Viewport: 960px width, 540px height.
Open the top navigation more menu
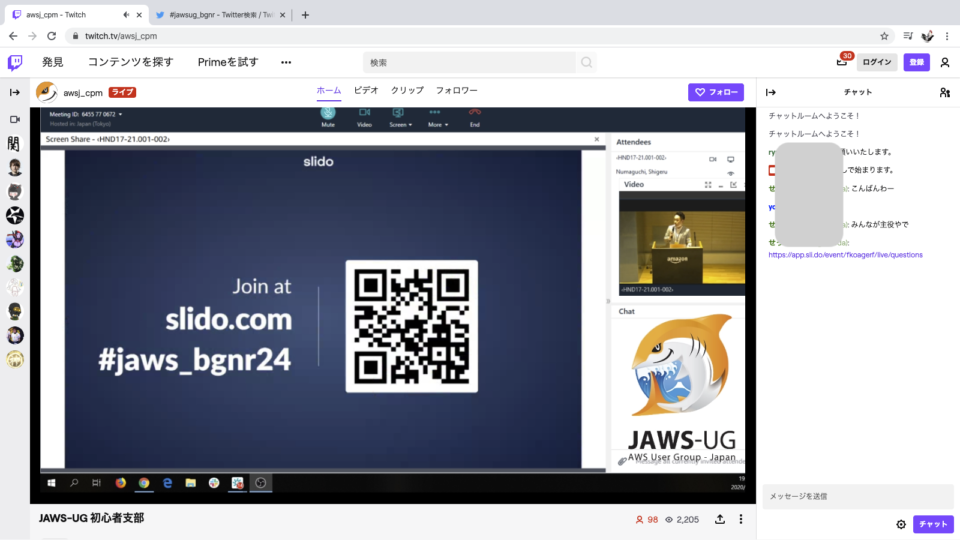[x=286, y=62]
